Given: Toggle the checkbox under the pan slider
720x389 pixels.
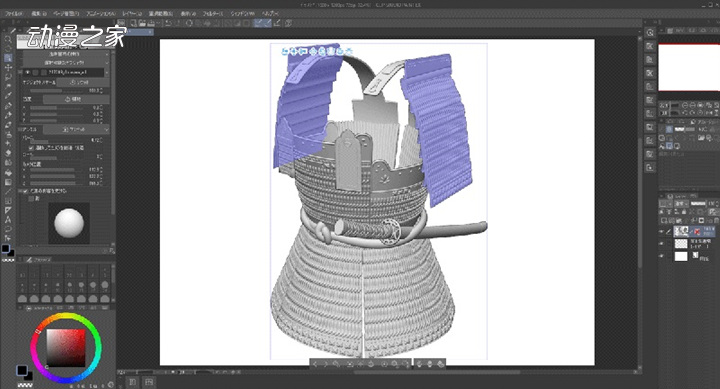Looking at the screenshot, I should (31, 148).
